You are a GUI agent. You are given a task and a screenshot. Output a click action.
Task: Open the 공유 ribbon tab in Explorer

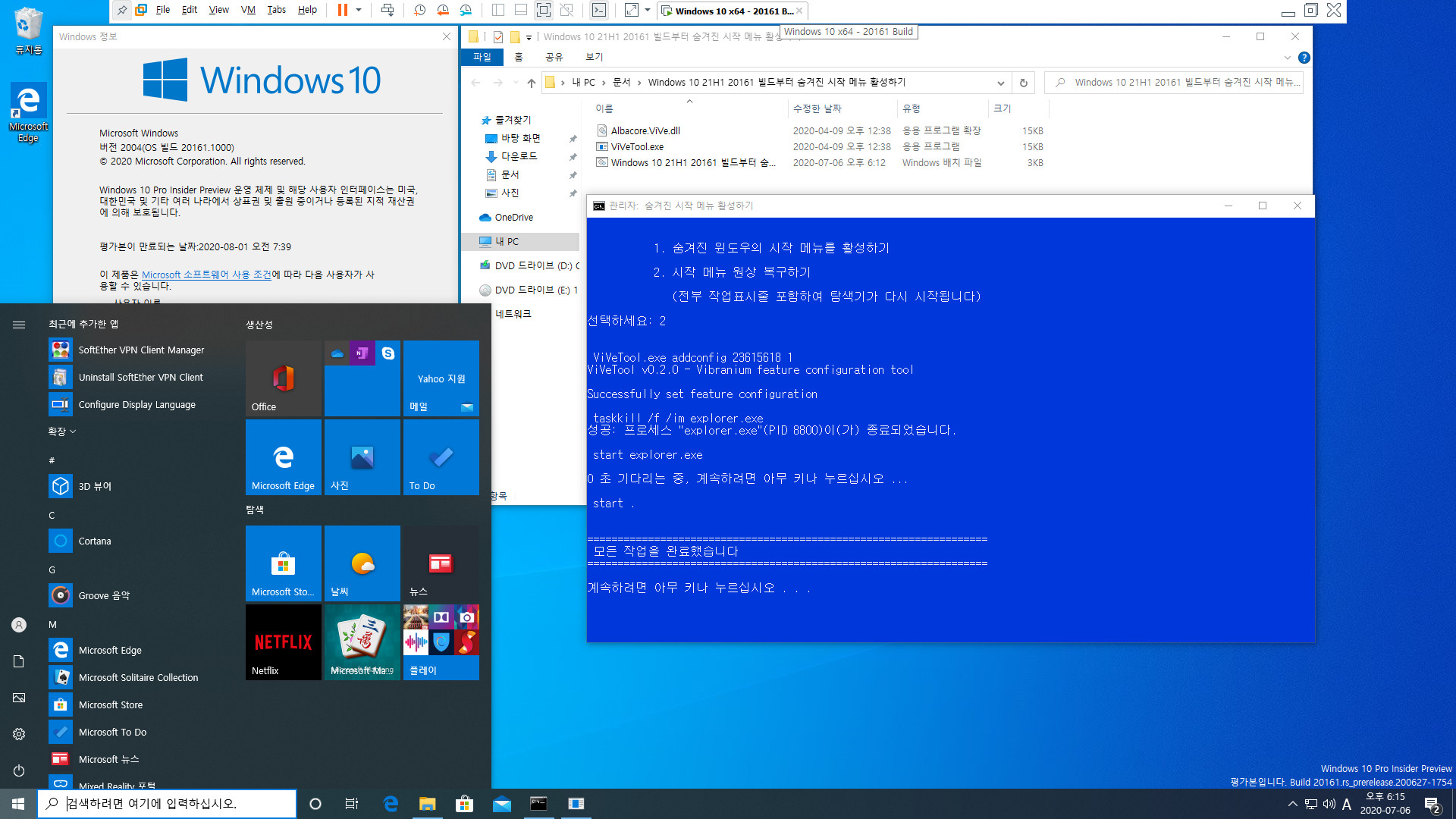(x=554, y=57)
